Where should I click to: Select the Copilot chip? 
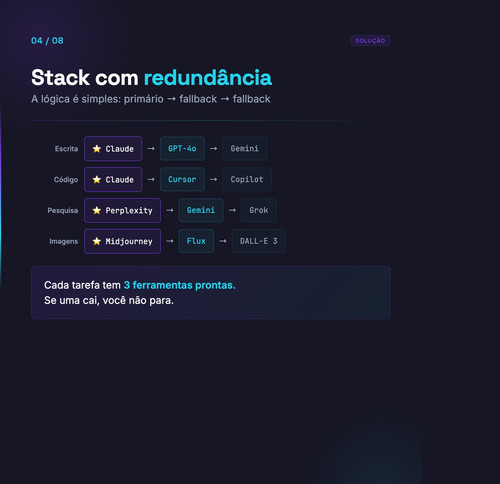(247, 179)
